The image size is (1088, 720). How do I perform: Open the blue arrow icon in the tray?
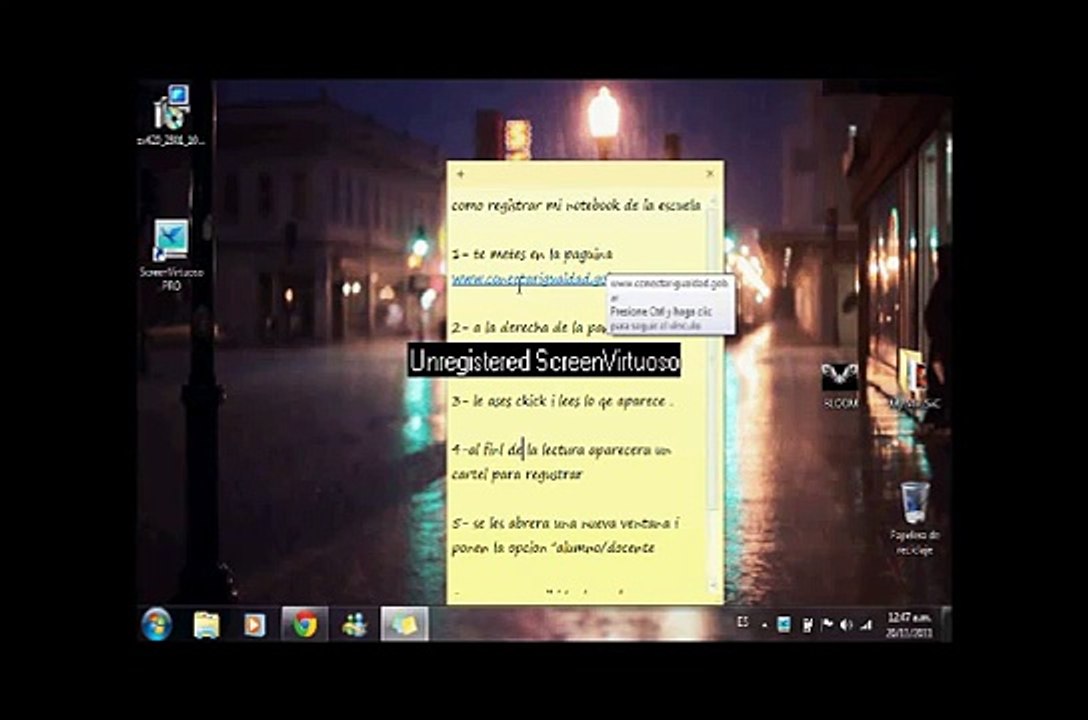pyautogui.click(x=784, y=625)
